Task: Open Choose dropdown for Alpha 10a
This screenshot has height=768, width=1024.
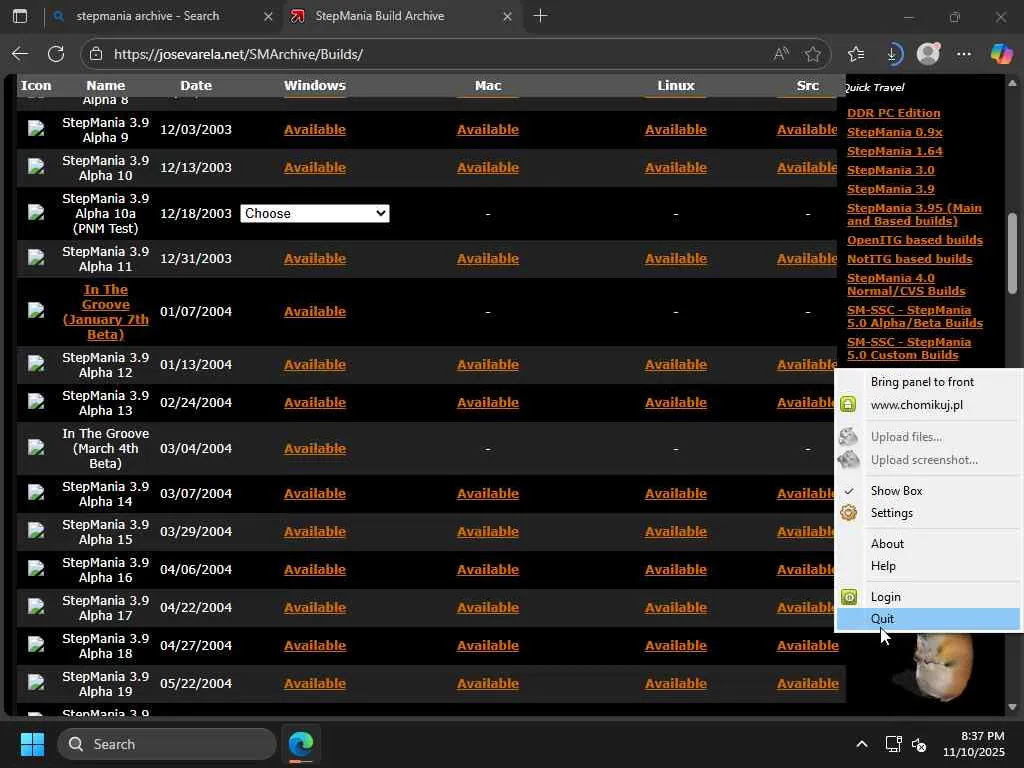Action: (x=315, y=214)
